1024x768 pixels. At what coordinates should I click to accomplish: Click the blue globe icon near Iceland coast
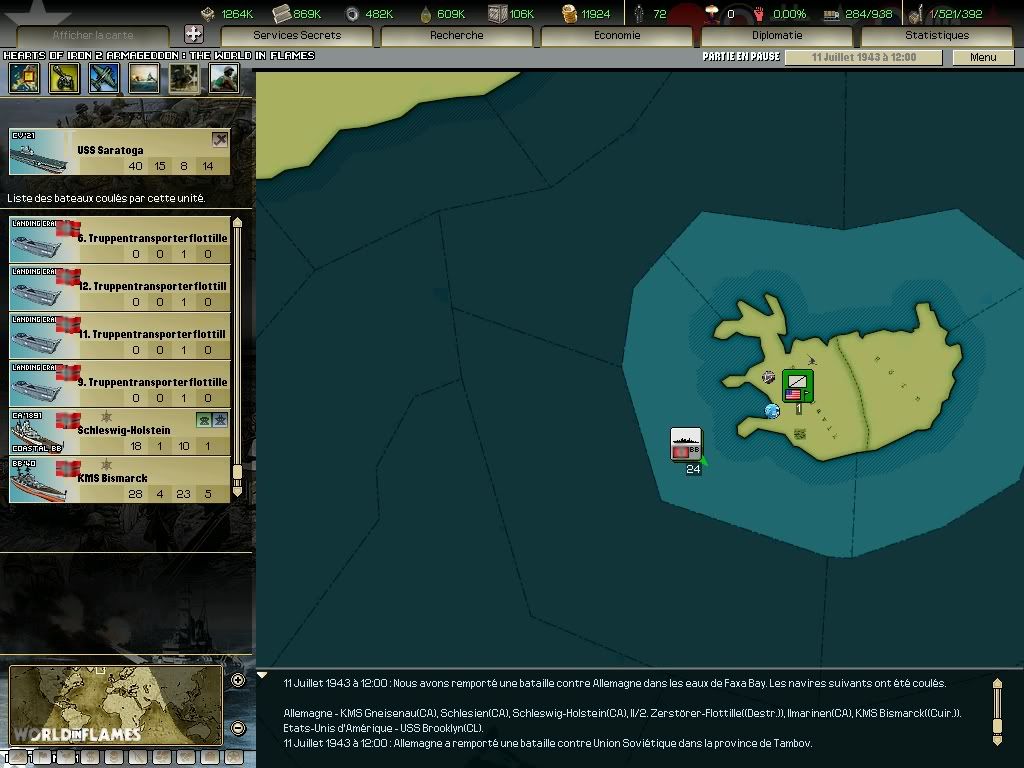[772, 411]
